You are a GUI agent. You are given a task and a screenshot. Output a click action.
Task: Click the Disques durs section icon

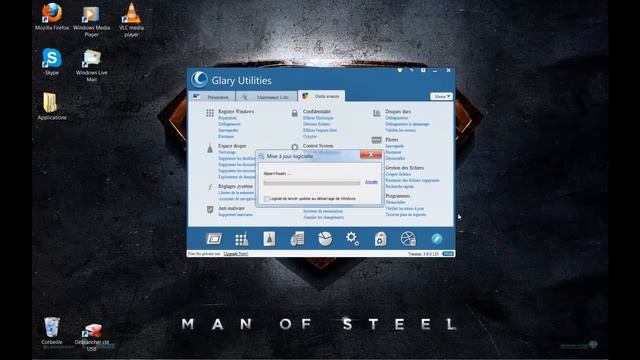[377, 113]
